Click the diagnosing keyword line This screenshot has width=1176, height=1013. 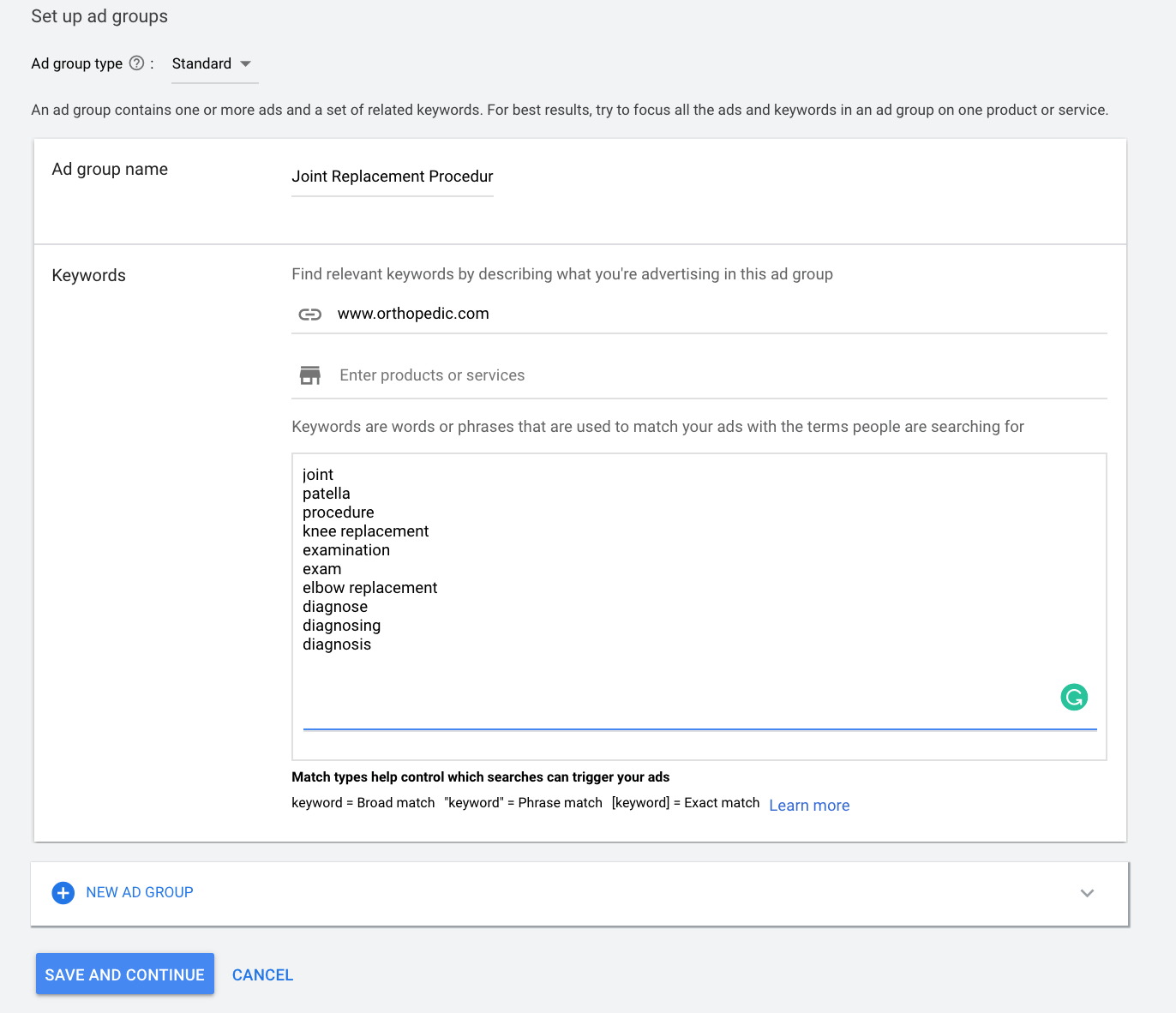tap(341, 626)
